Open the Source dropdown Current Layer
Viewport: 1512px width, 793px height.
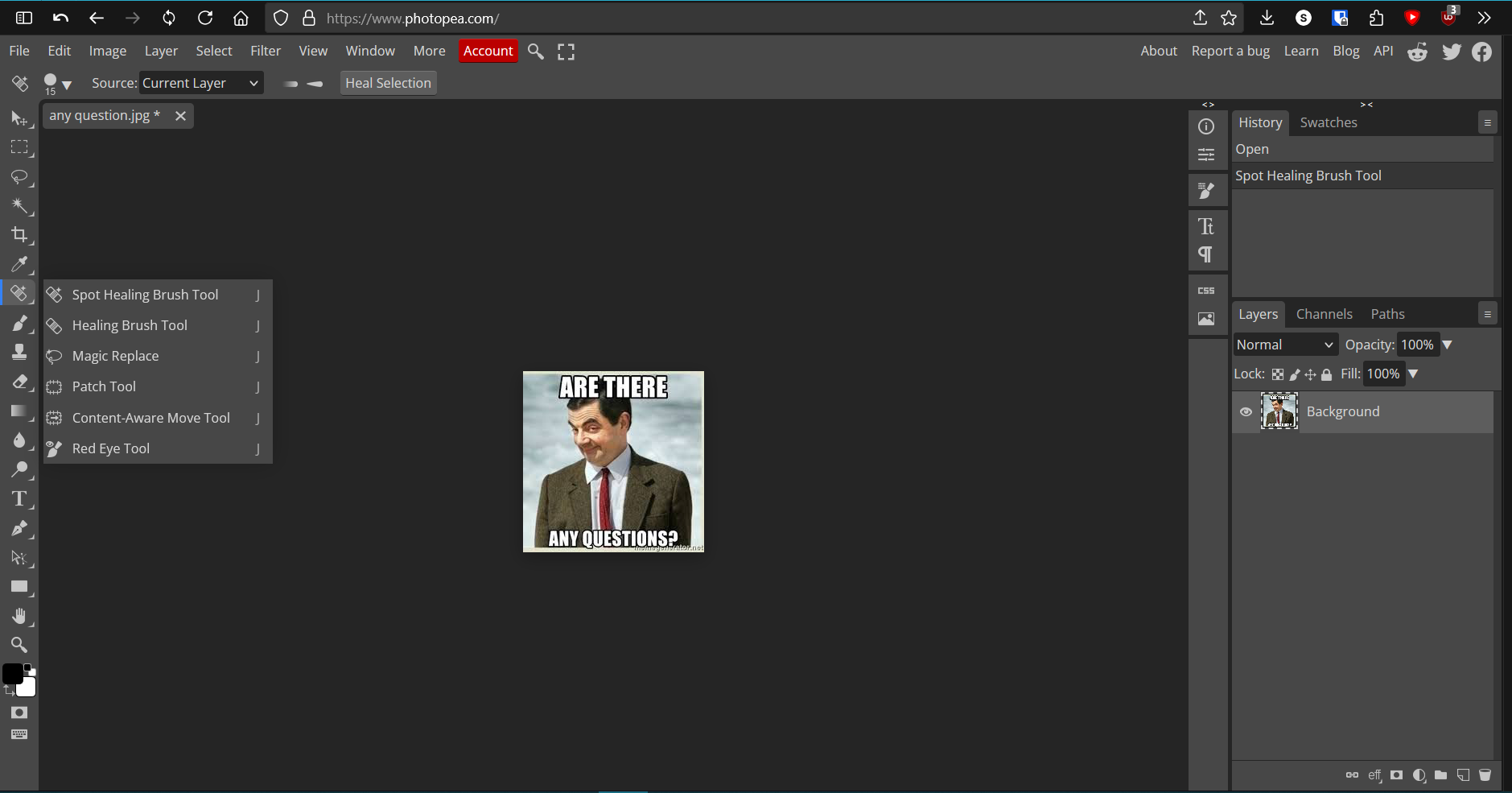pos(201,83)
